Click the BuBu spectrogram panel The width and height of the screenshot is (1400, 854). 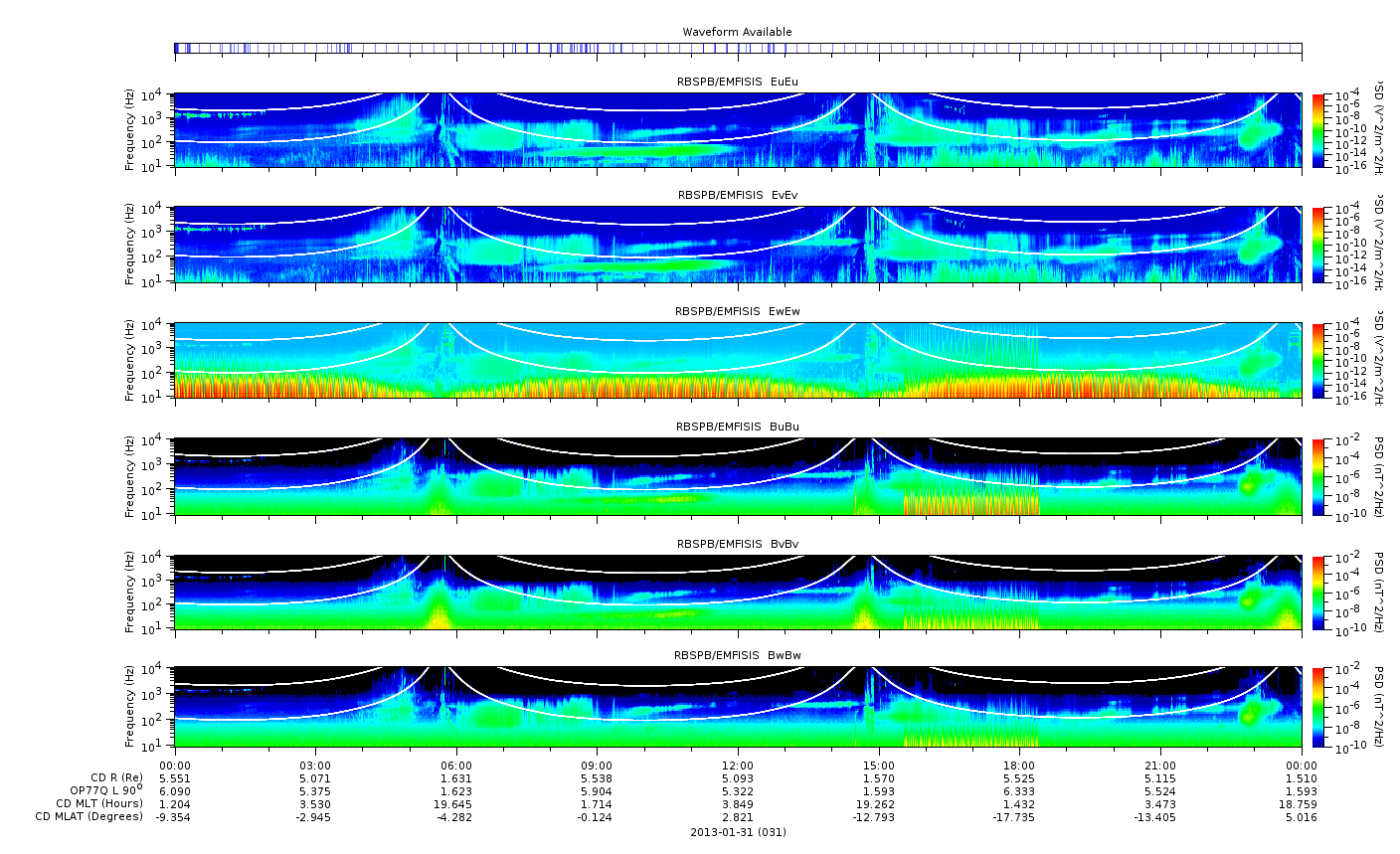[x=738, y=476]
